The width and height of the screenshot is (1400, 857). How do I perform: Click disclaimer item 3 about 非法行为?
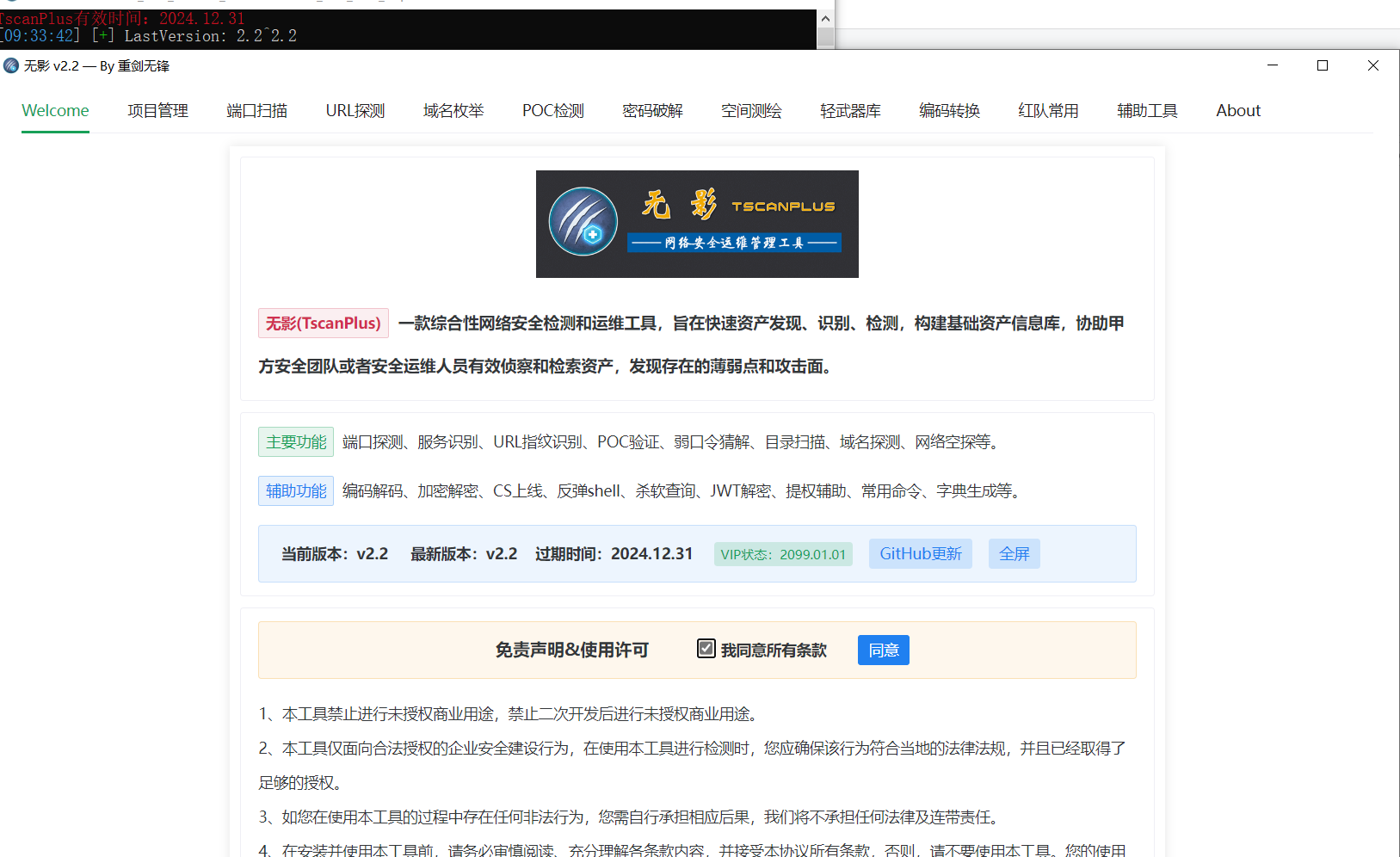[628, 817]
